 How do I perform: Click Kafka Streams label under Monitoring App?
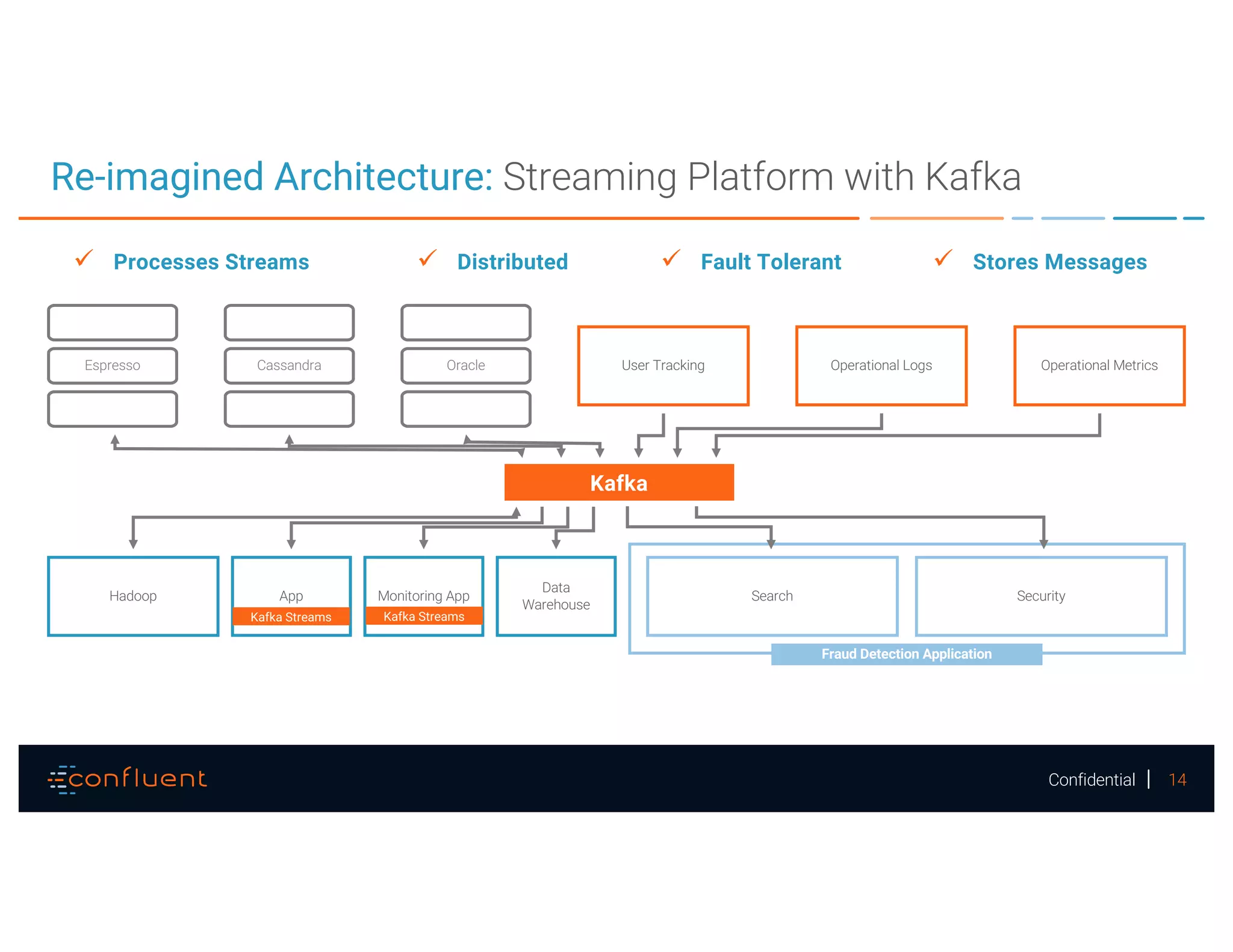424,616
